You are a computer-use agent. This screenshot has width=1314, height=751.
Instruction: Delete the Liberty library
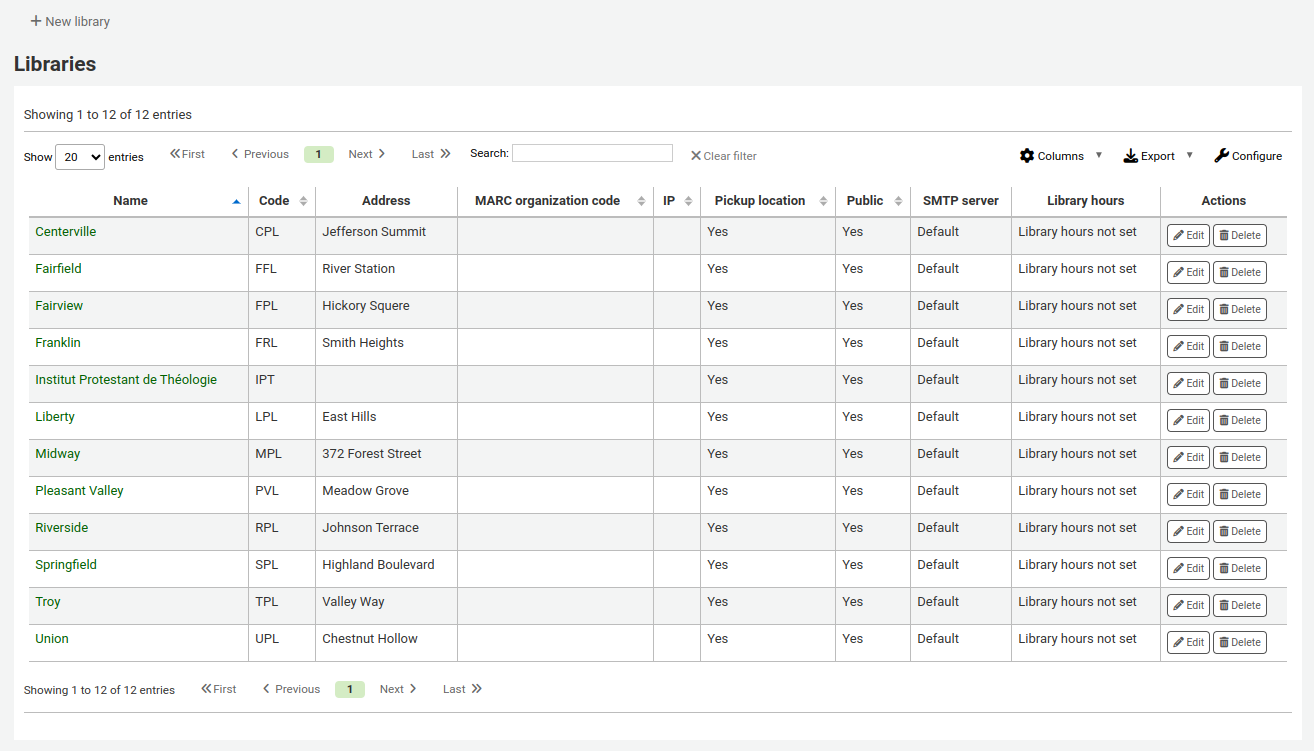pos(1240,421)
